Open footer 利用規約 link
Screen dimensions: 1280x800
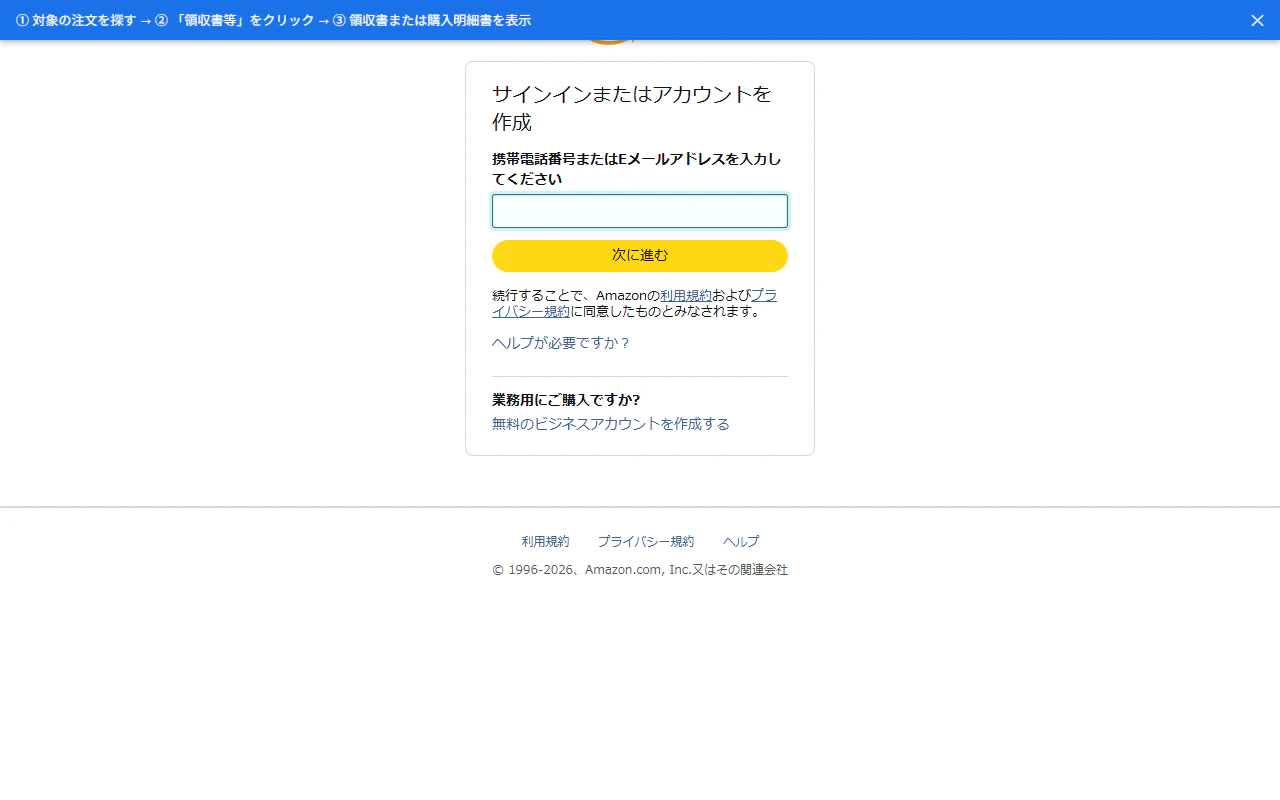[545, 542]
